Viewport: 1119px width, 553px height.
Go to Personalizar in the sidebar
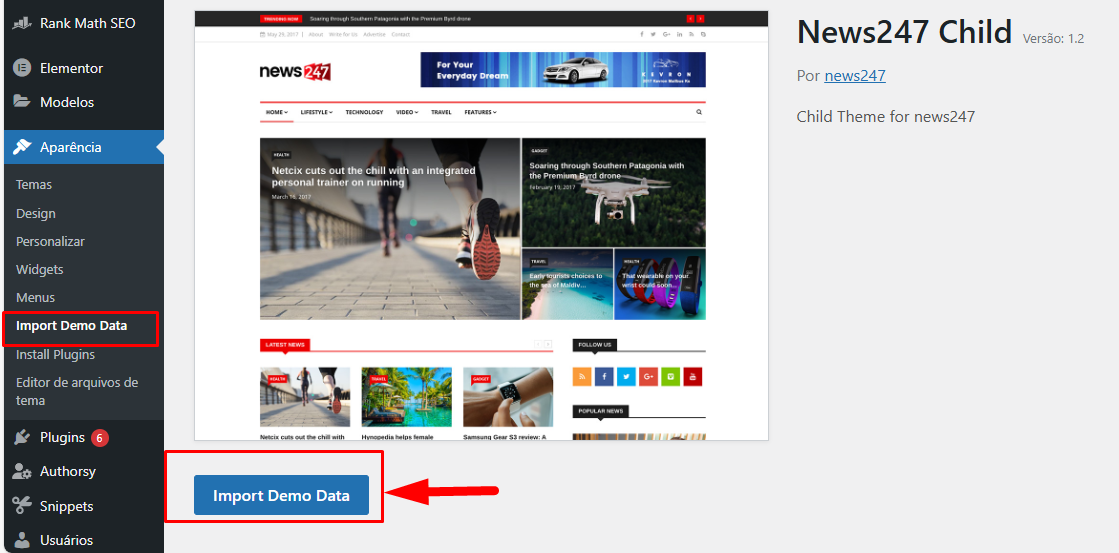click(x=50, y=241)
